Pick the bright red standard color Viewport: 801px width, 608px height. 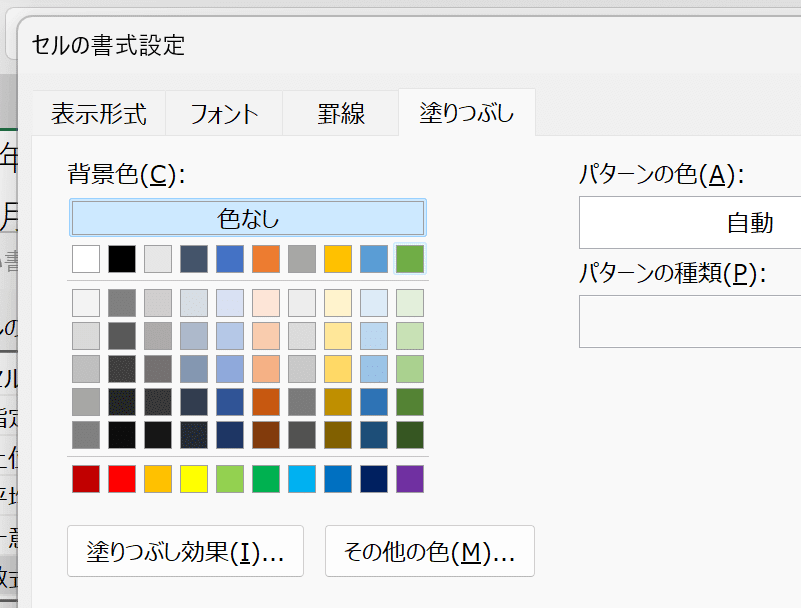coord(122,479)
